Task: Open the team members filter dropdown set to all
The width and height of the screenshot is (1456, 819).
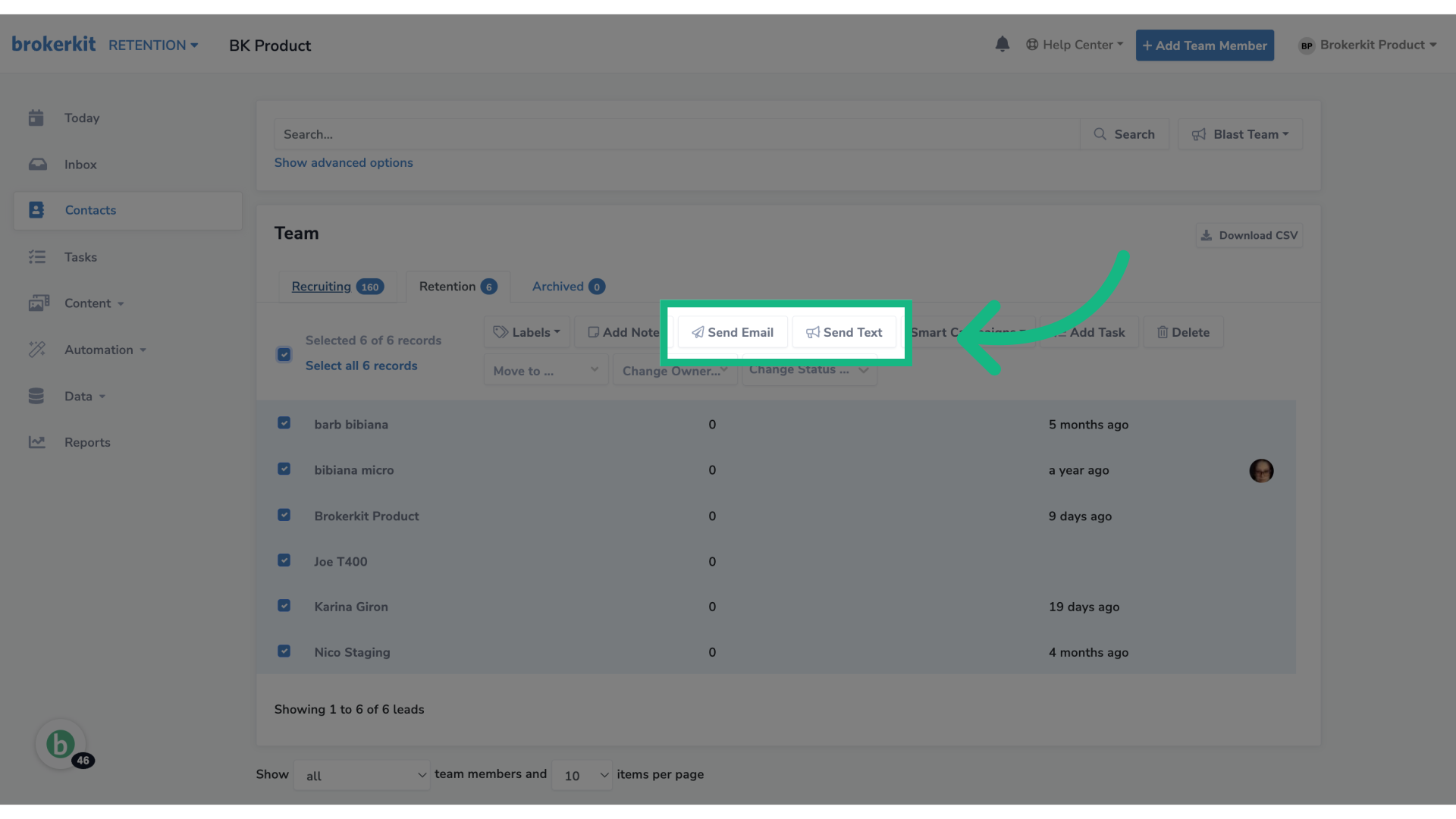Action: pos(362,775)
